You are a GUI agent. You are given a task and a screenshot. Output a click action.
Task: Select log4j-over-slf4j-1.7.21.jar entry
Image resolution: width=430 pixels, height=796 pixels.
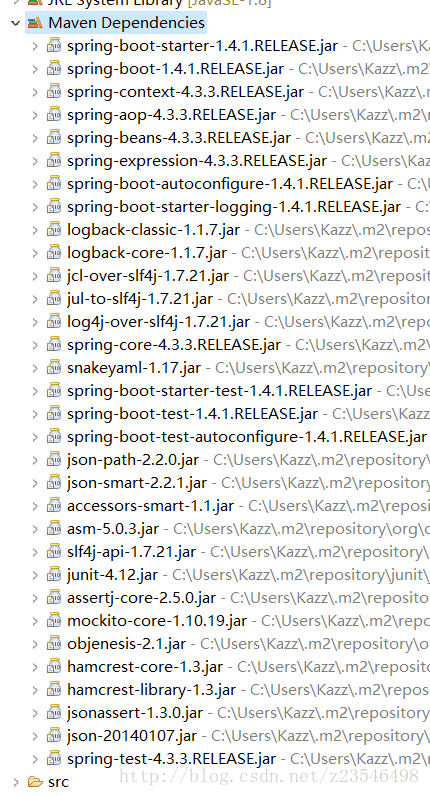tap(158, 322)
